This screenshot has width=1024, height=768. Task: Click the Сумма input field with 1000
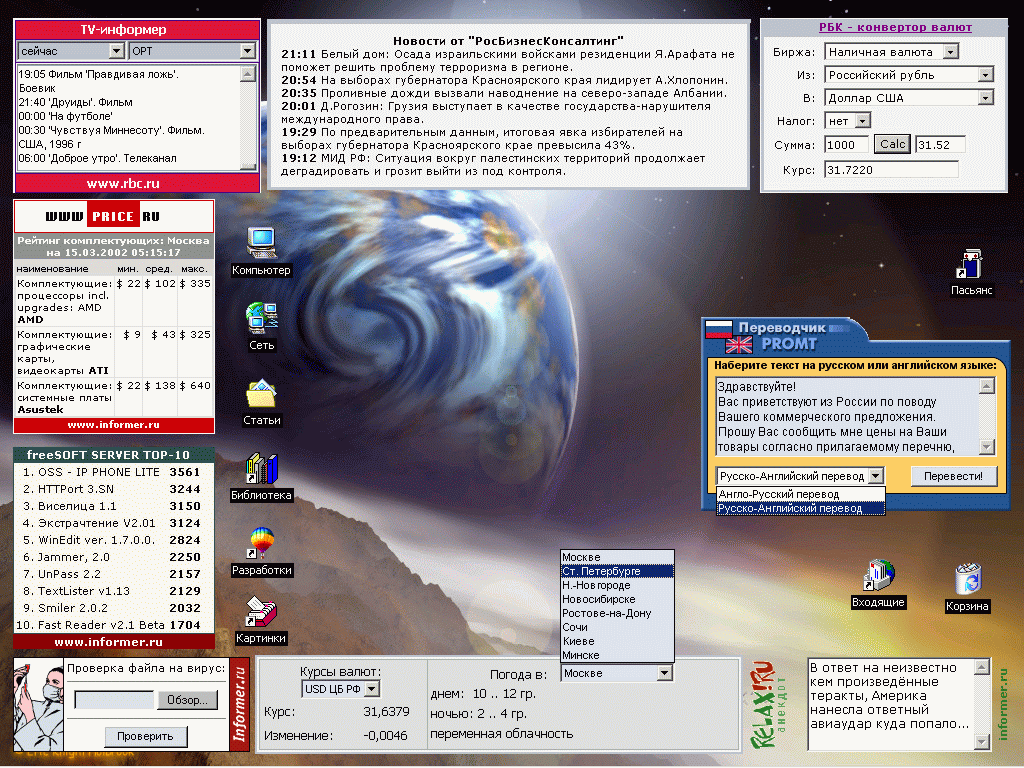click(x=847, y=145)
